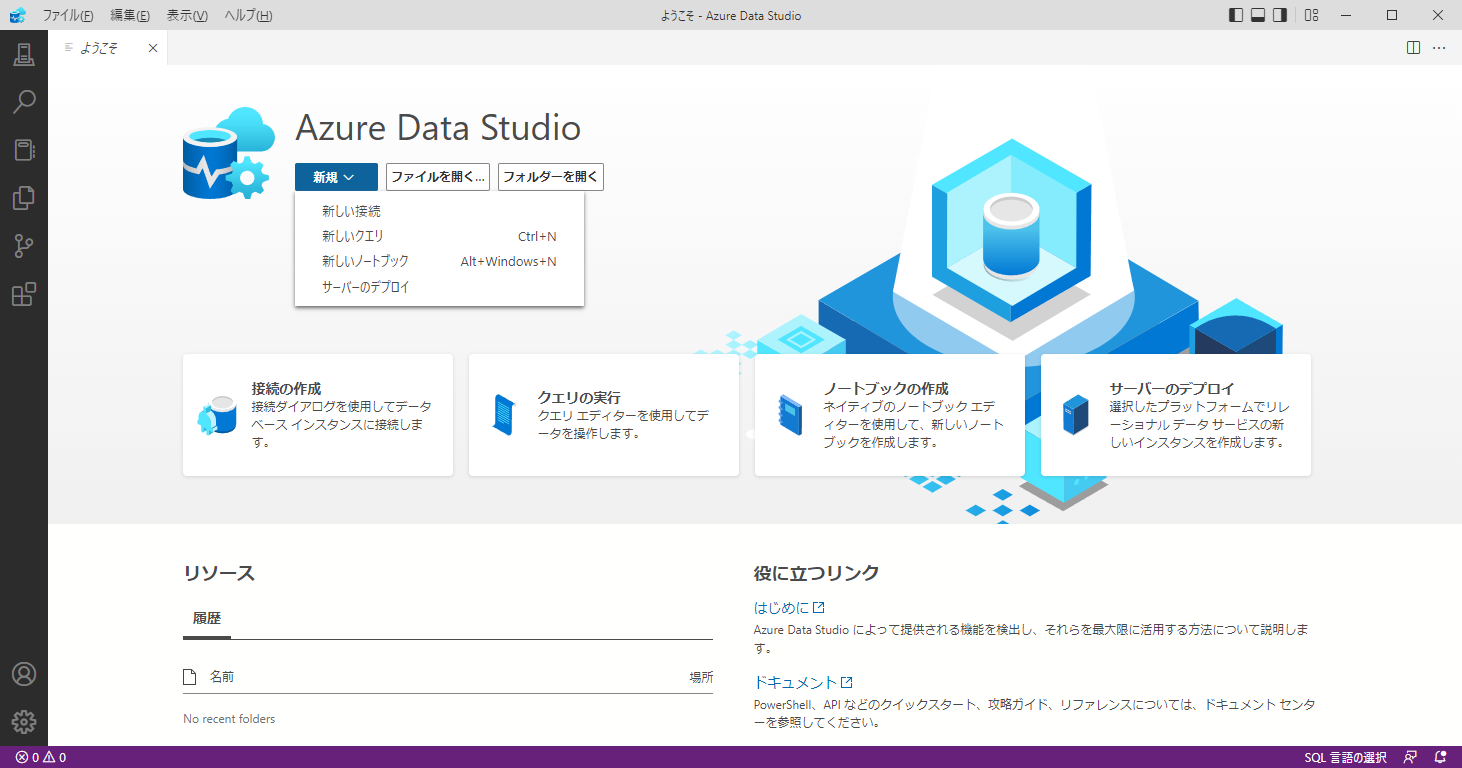Open the ドキュメント link
Image resolution: width=1462 pixels, height=768 pixels.
[x=795, y=682]
